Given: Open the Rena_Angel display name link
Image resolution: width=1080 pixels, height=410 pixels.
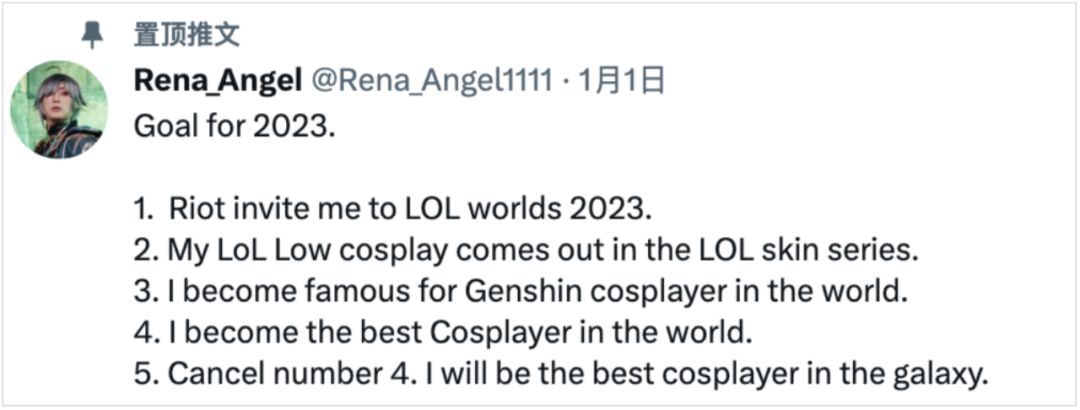Looking at the screenshot, I should (x=217, y=80).
